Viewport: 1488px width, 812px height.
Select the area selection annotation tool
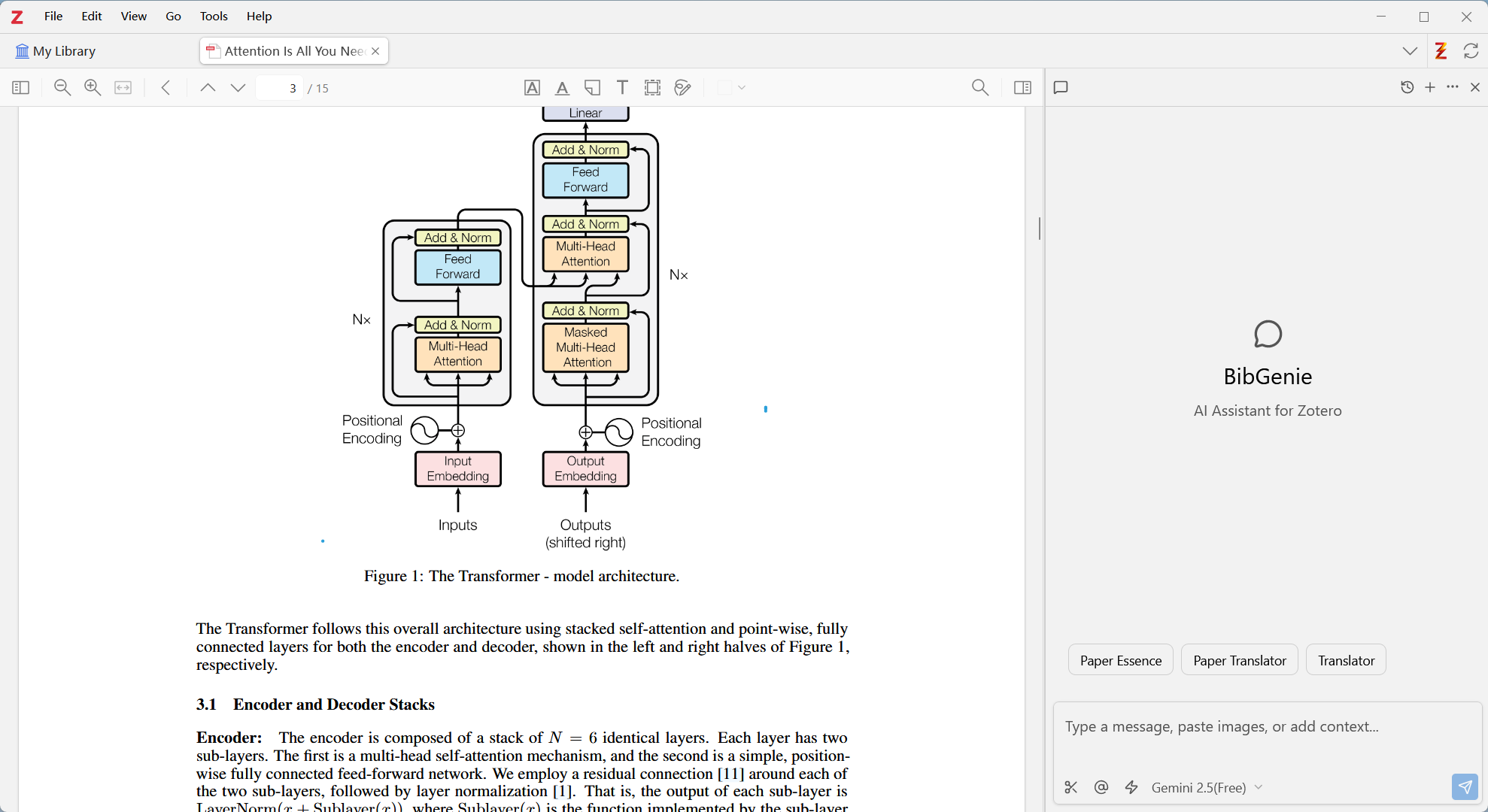[651, 87]
